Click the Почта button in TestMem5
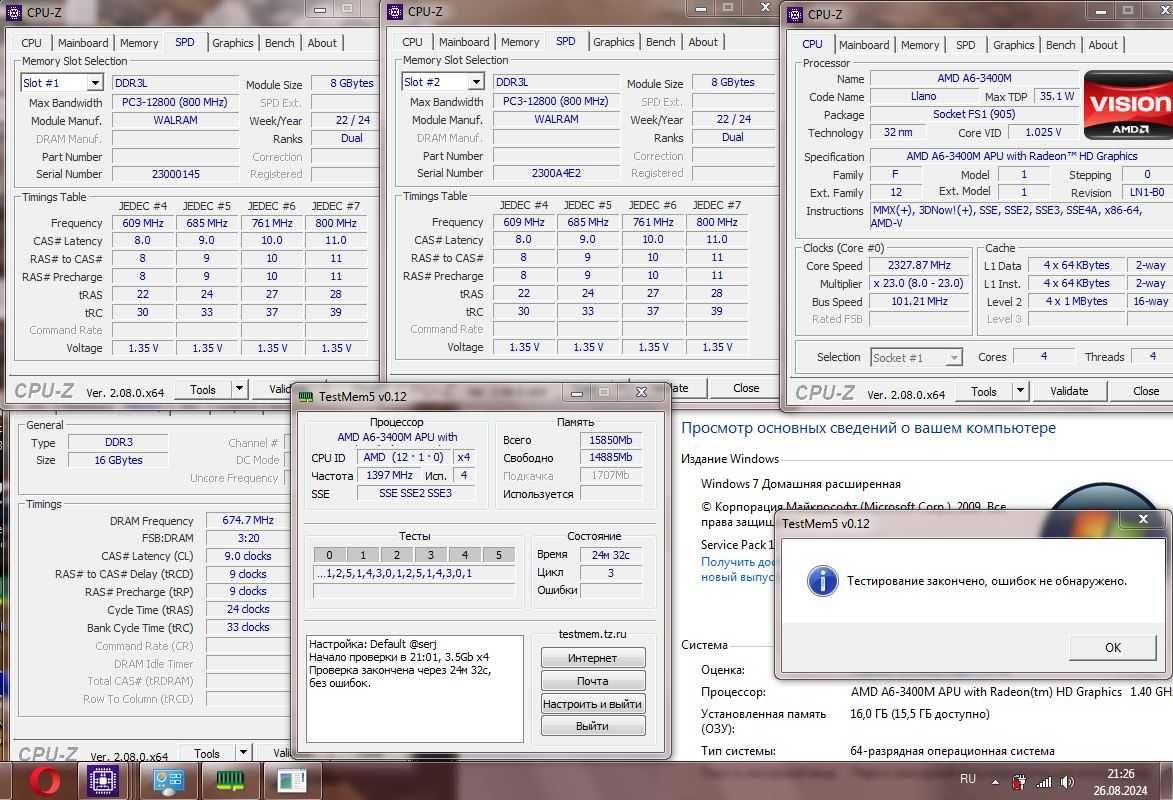Screen dimensions: 1173x800 click(x=592, y=681)
